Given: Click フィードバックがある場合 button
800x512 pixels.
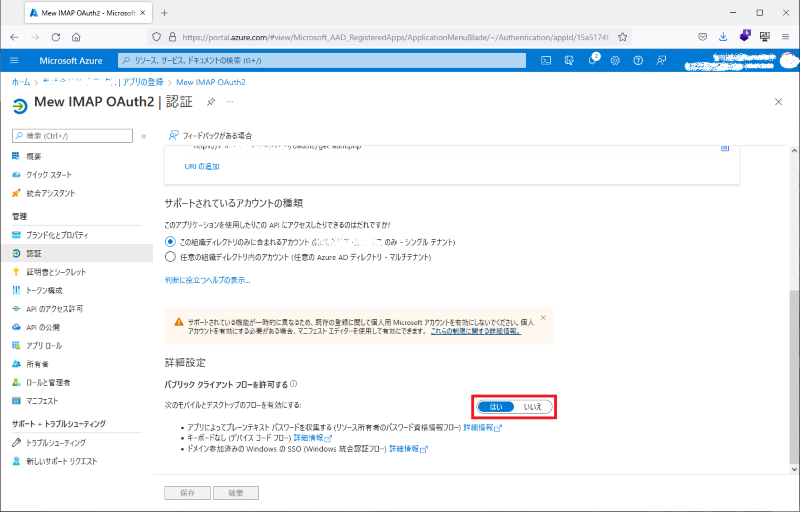Looking at the screenshot, I should (x=210, y=135).
